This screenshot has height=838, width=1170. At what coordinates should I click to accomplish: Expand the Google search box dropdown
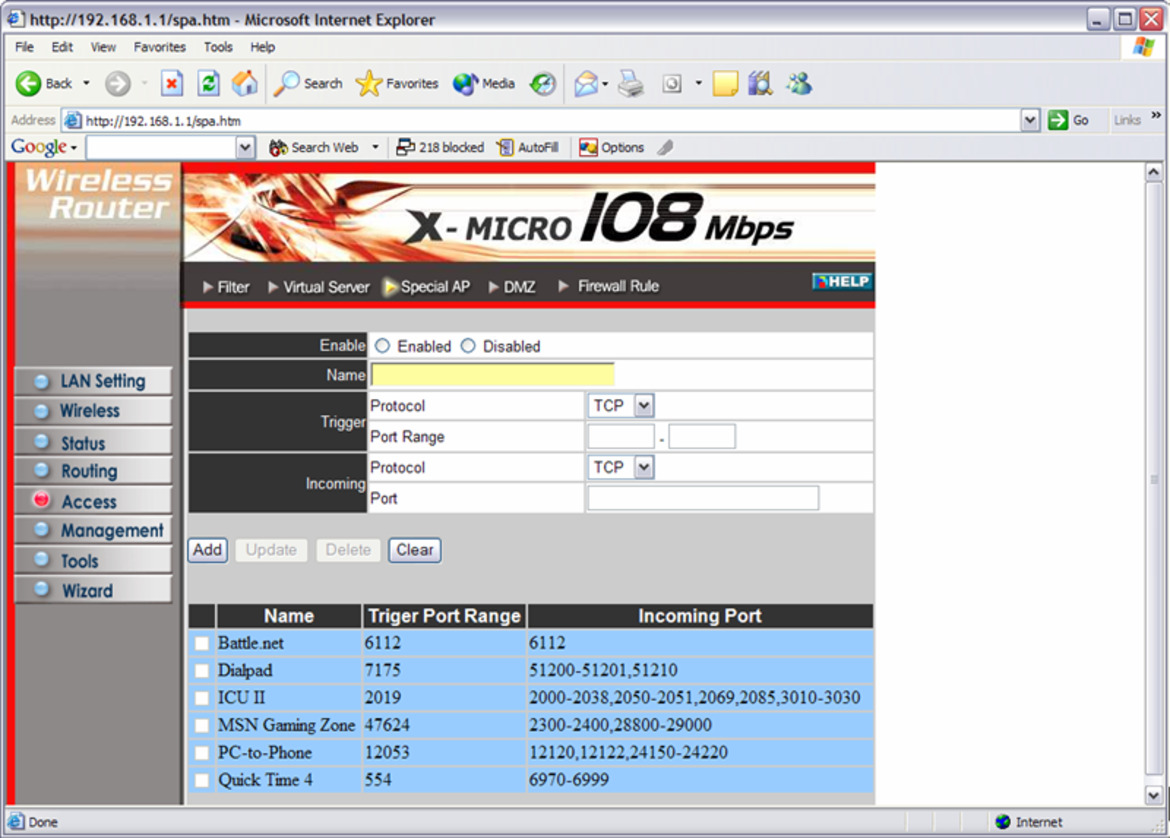tap(245, 148)
